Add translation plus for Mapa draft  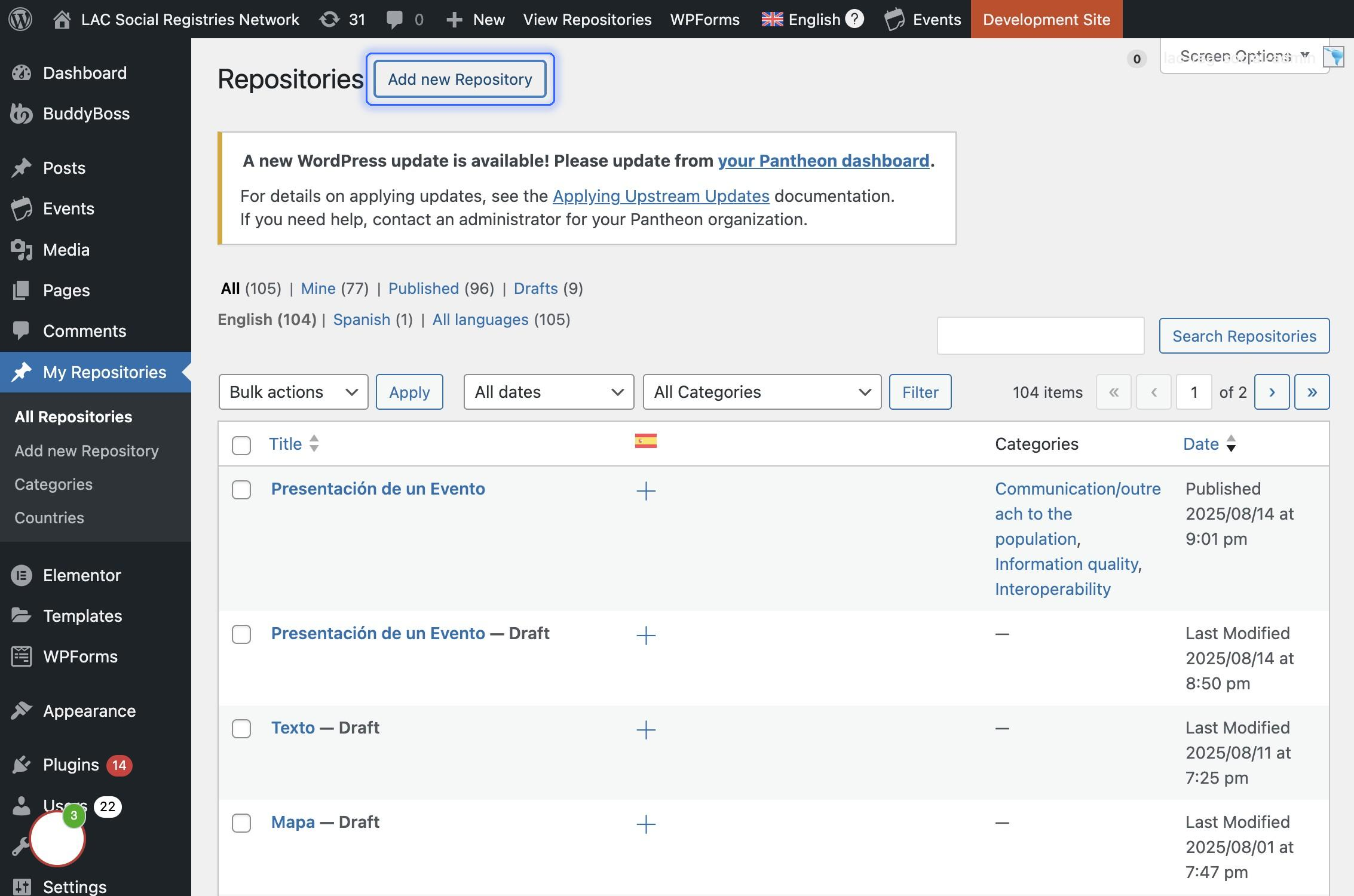(645, 824)
